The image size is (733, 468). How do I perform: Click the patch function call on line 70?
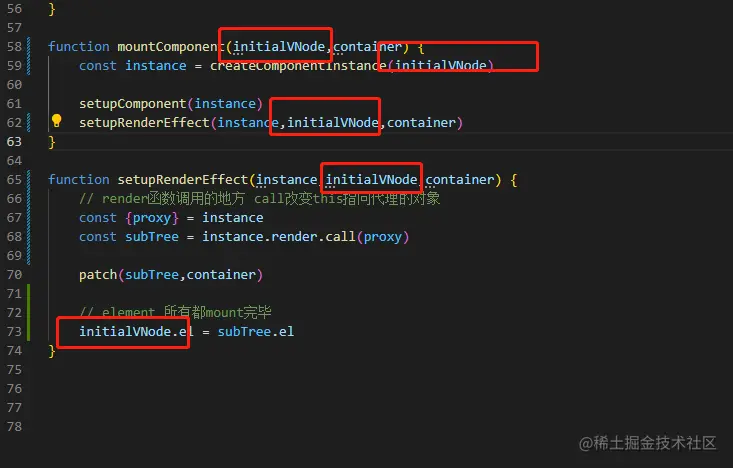coord(98,274)
